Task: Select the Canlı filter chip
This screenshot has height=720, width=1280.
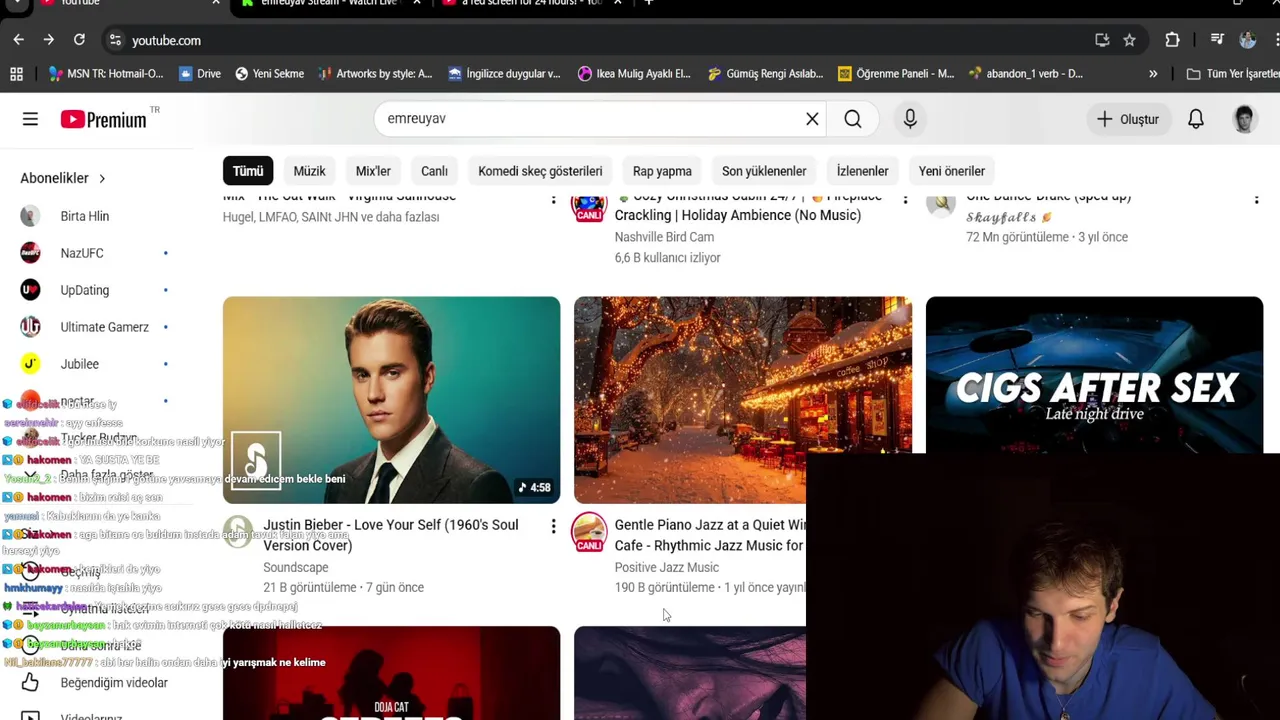Action: (434, 171)
